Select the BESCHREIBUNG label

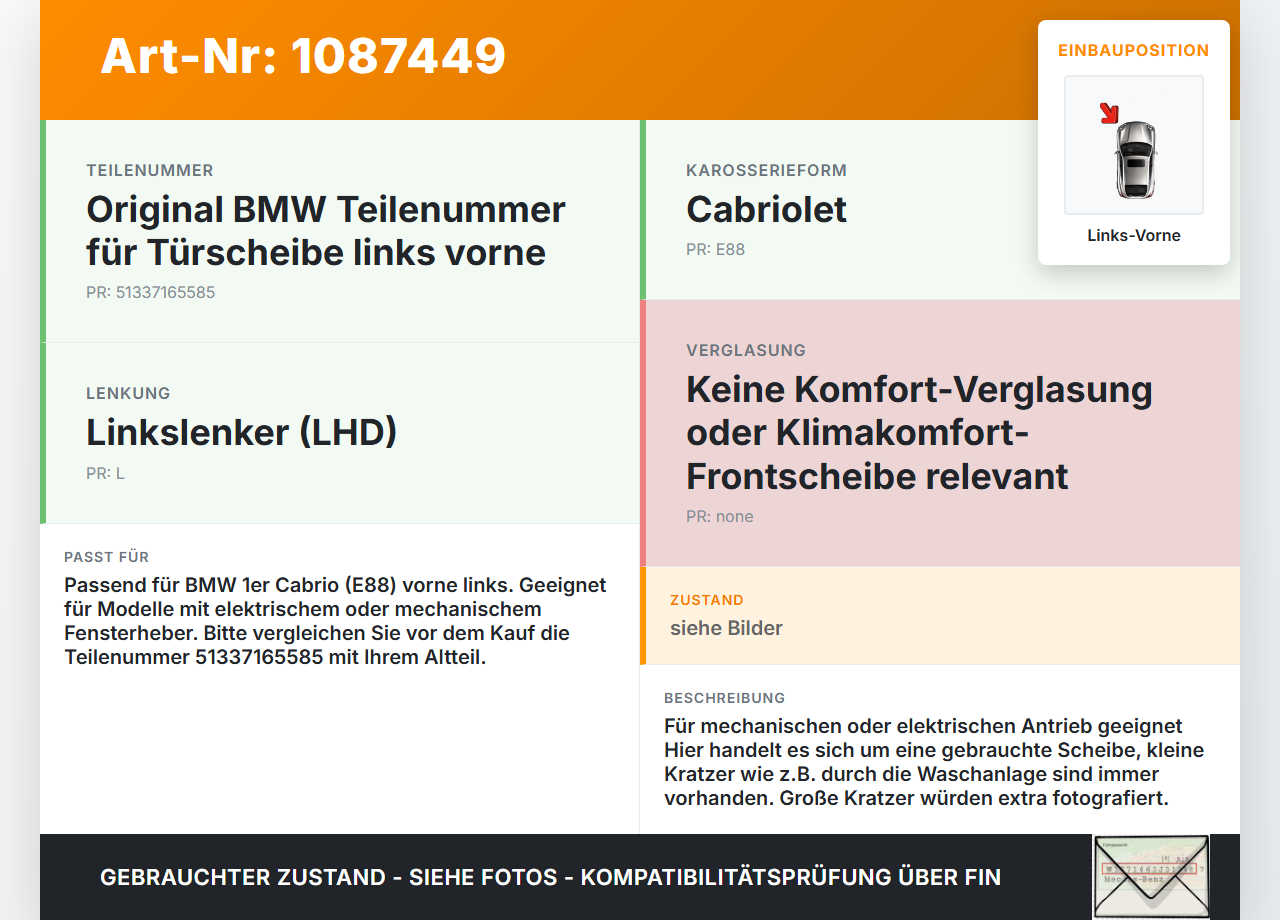coord(725,698)
